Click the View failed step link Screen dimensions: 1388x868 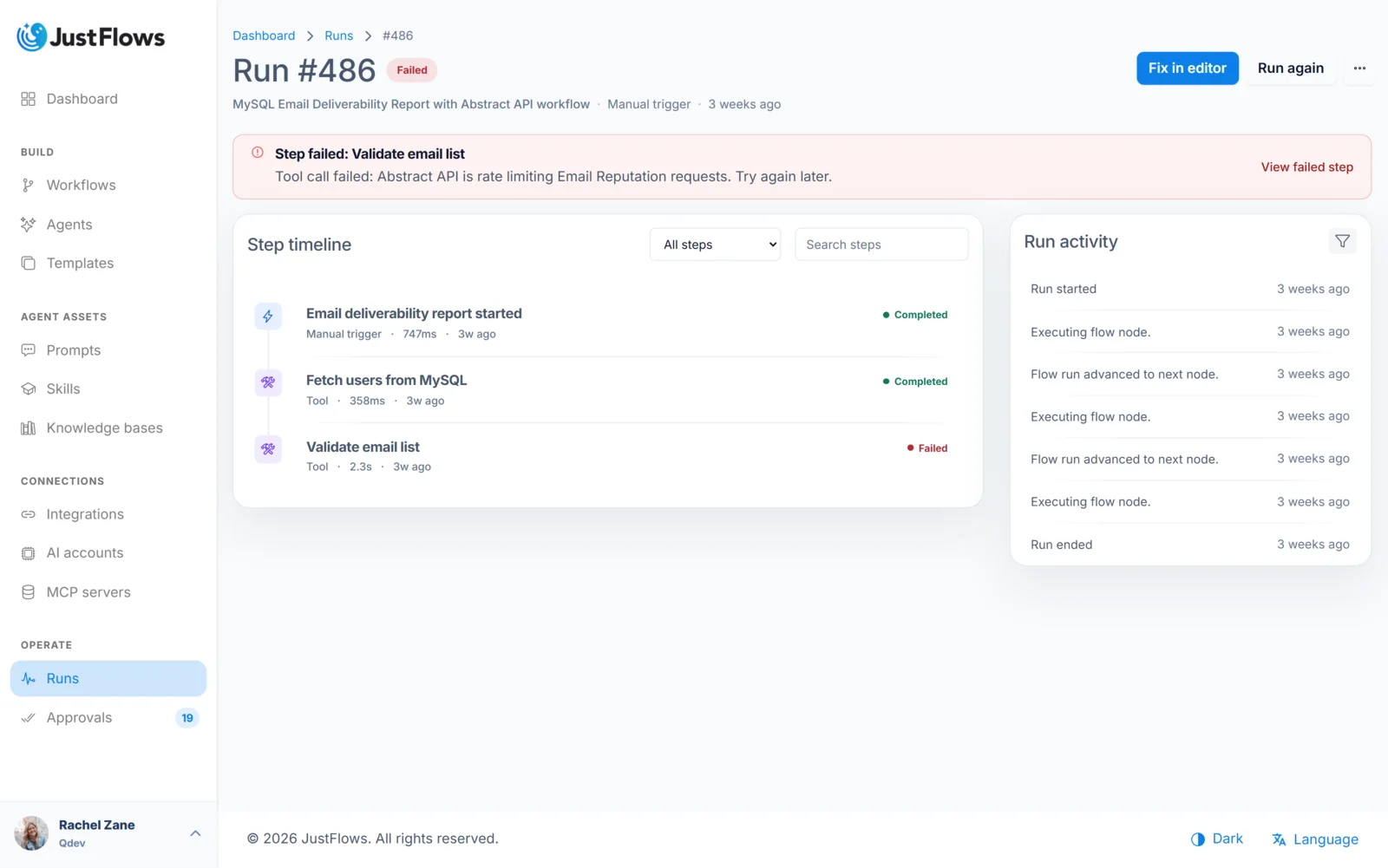pos(1306,167)
